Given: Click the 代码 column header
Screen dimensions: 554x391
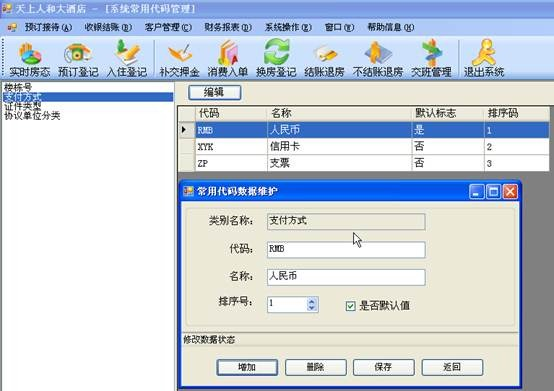Looking at the screenshot, I should tap(231, 114).
